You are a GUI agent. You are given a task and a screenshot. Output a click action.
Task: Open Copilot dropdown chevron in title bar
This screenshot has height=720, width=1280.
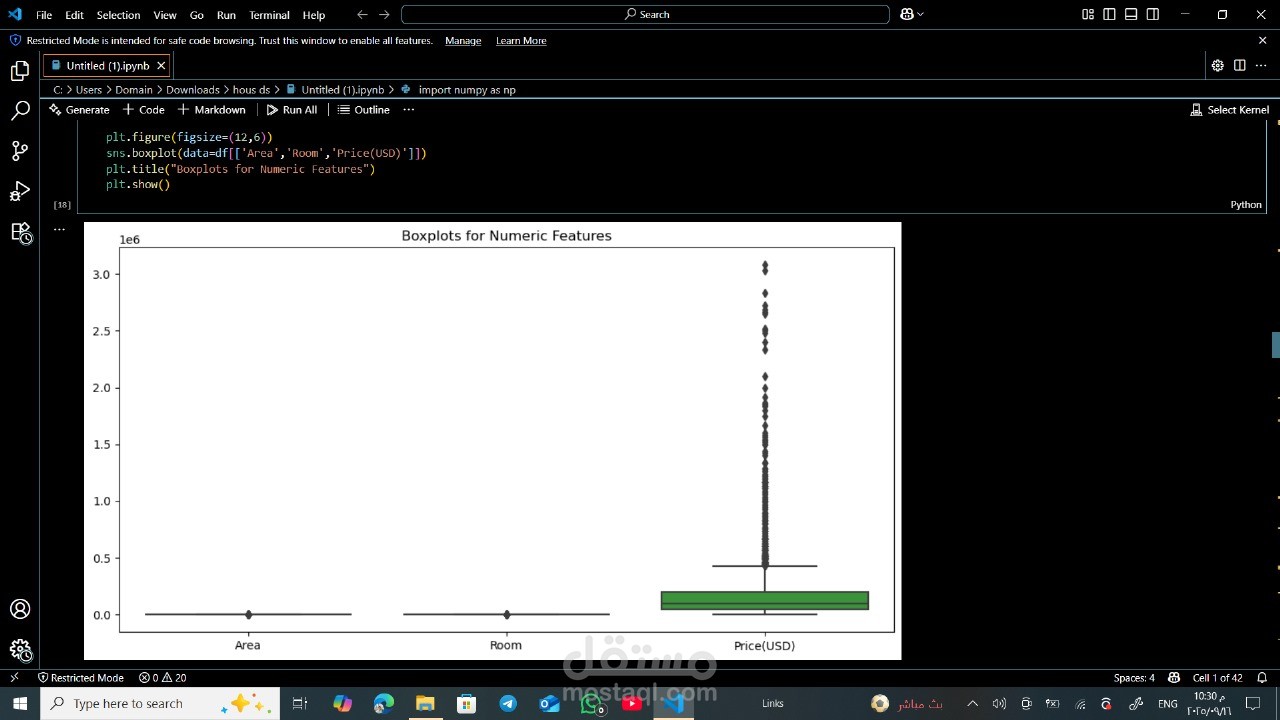coord(920,14)
